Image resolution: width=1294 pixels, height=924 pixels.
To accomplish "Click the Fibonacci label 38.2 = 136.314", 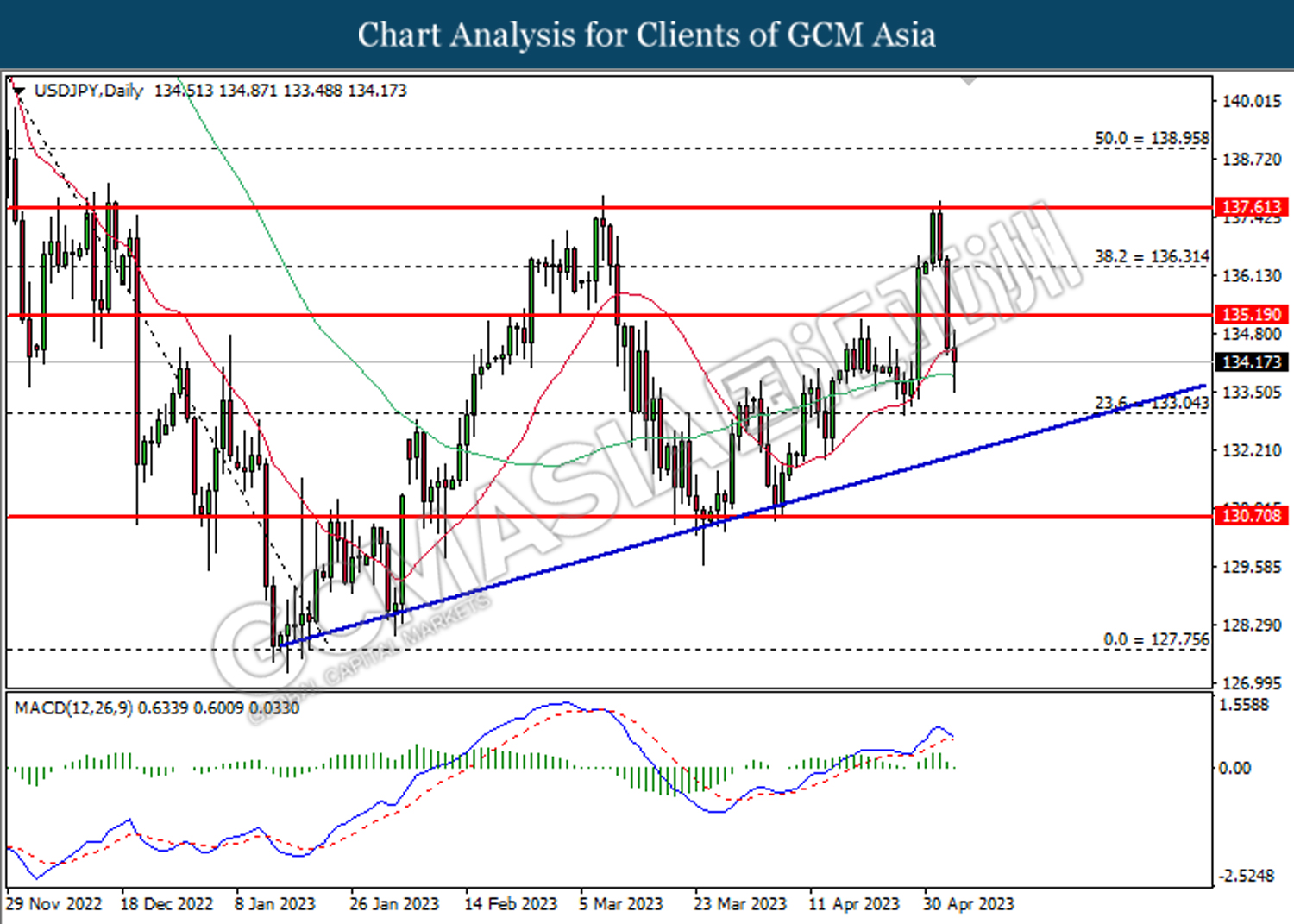I will pyautogui.click(x=1152, y=257).
